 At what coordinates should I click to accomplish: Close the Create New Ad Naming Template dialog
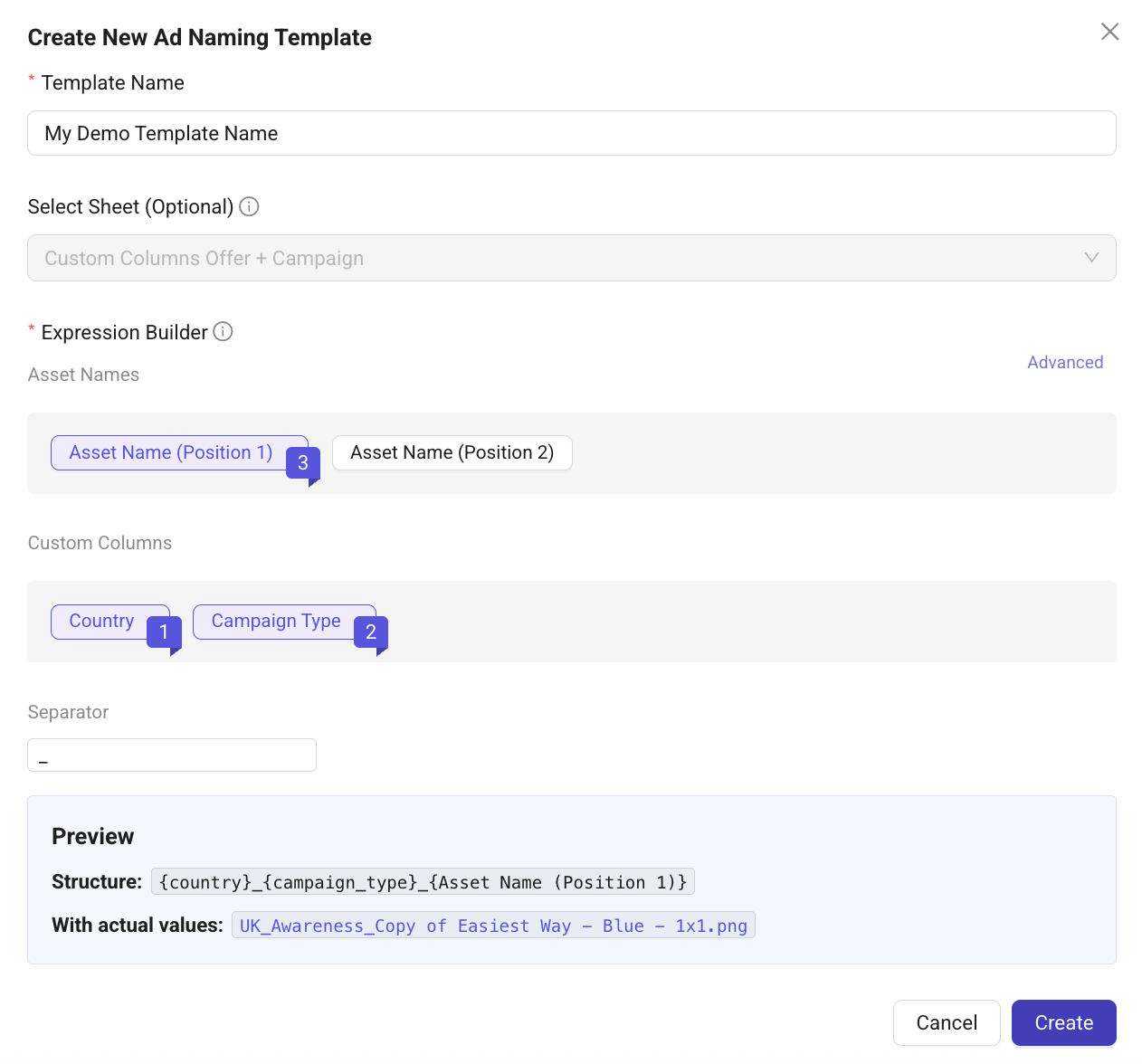[1109, 32]
